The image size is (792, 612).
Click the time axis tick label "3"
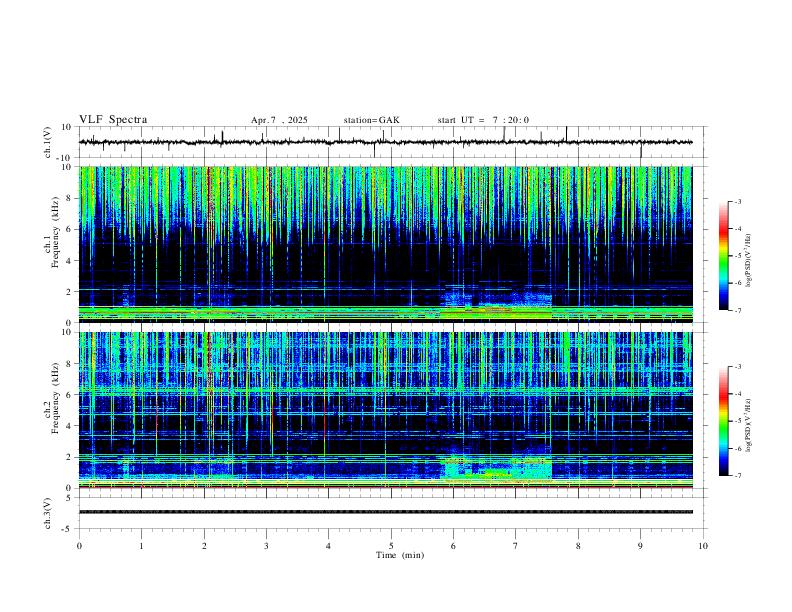(x=266, y=546)
